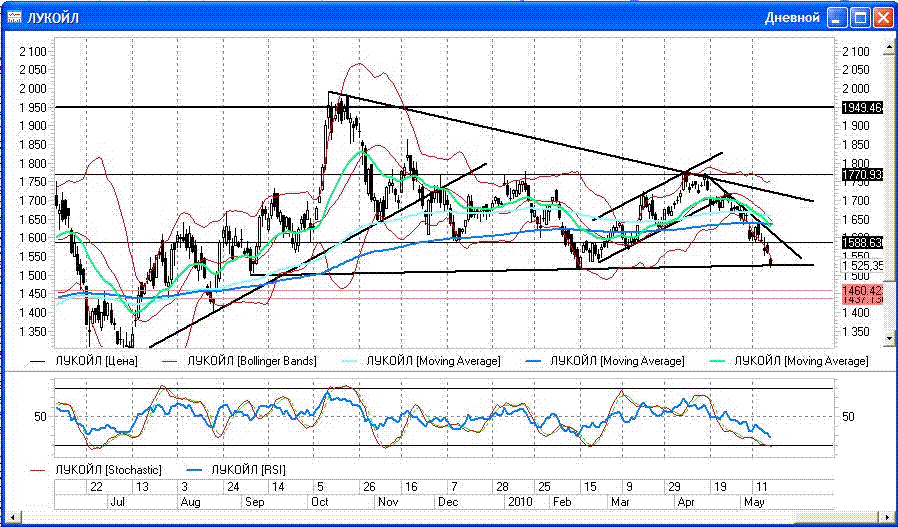Click the Dec month label on the time axis
Viewport: 898px width, 527px height.
tap(447, 502)
